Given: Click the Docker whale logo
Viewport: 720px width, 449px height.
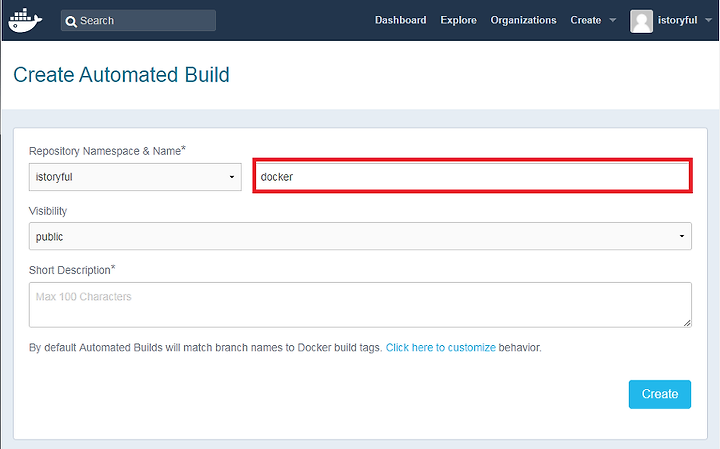Looking at the screenshot, I should (25, 20).
